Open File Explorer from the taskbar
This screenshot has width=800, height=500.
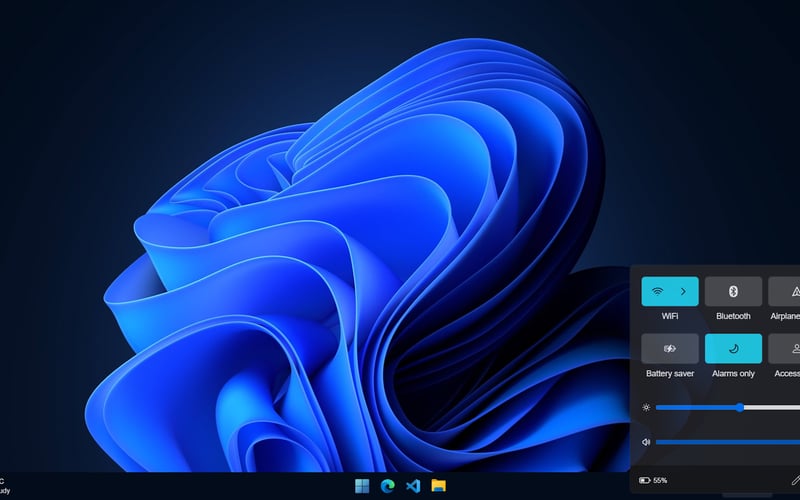[439, 486]
